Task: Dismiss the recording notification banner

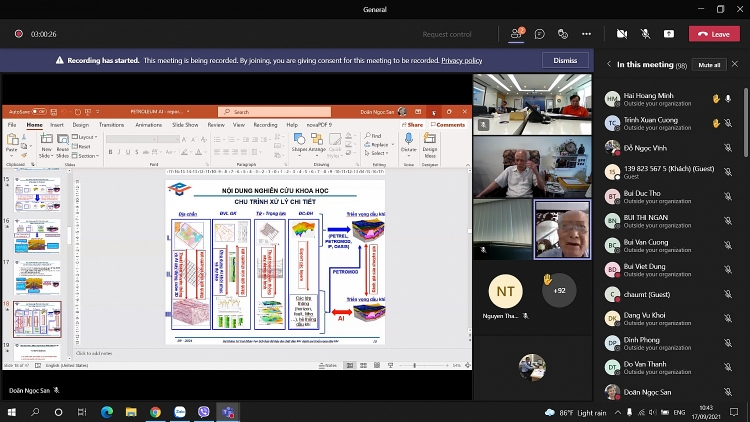Action: (565, 60)
